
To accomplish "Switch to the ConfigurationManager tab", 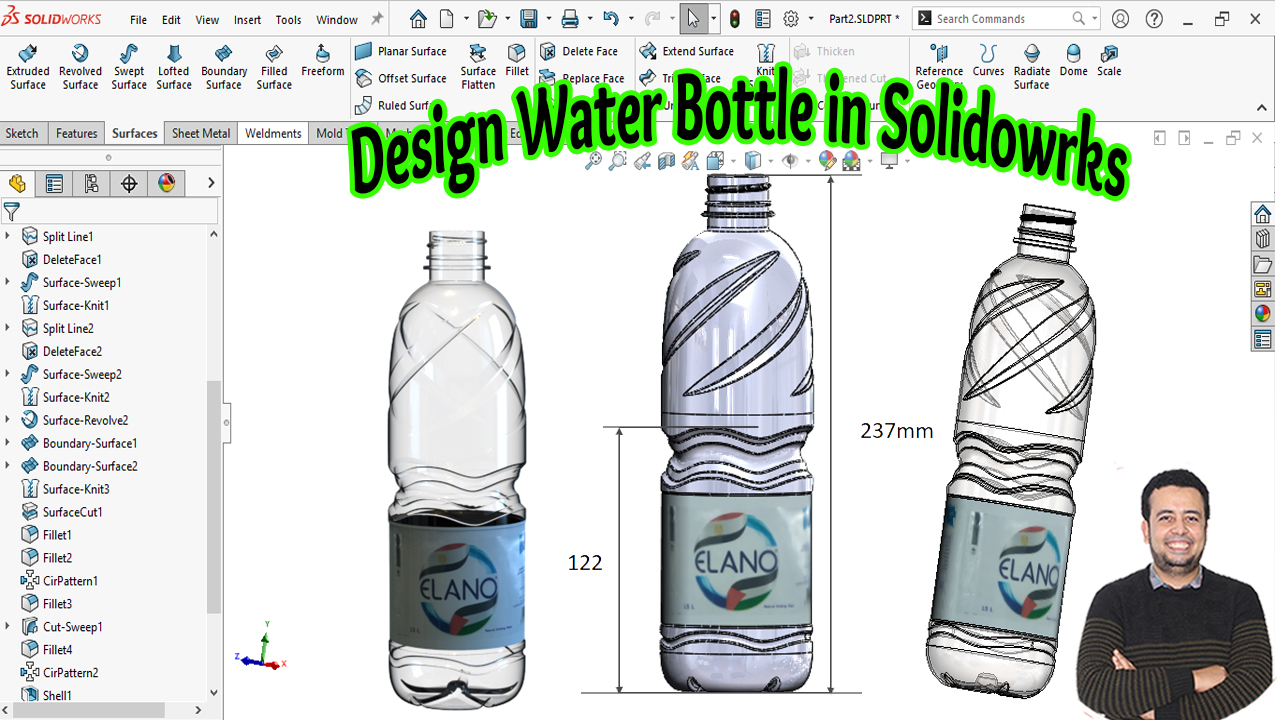I will click(91, 183).
